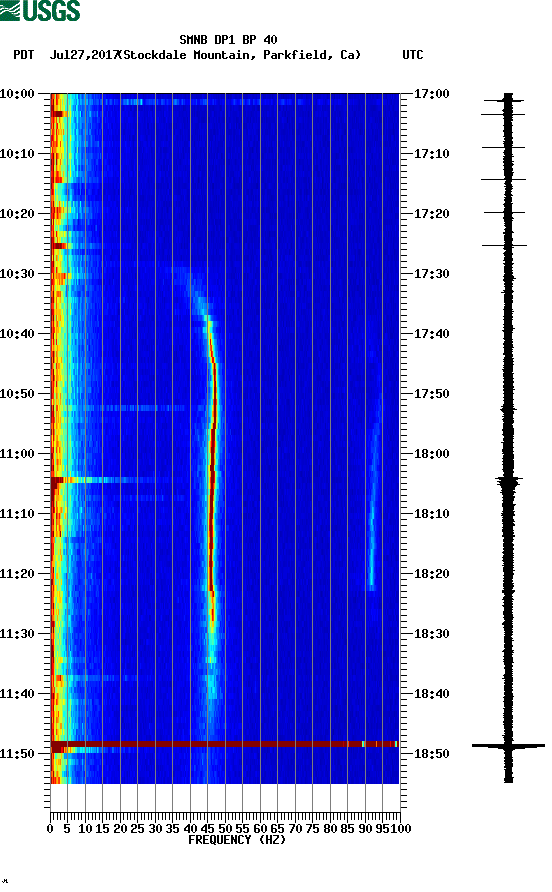Click the '17:40' UTC time label
The height and width of the screenshot is (892, 552).
pyautogui.click(x=431, y=334)
